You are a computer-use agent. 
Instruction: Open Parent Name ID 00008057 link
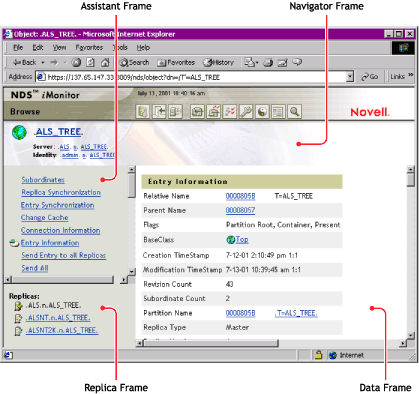(240, 210)
